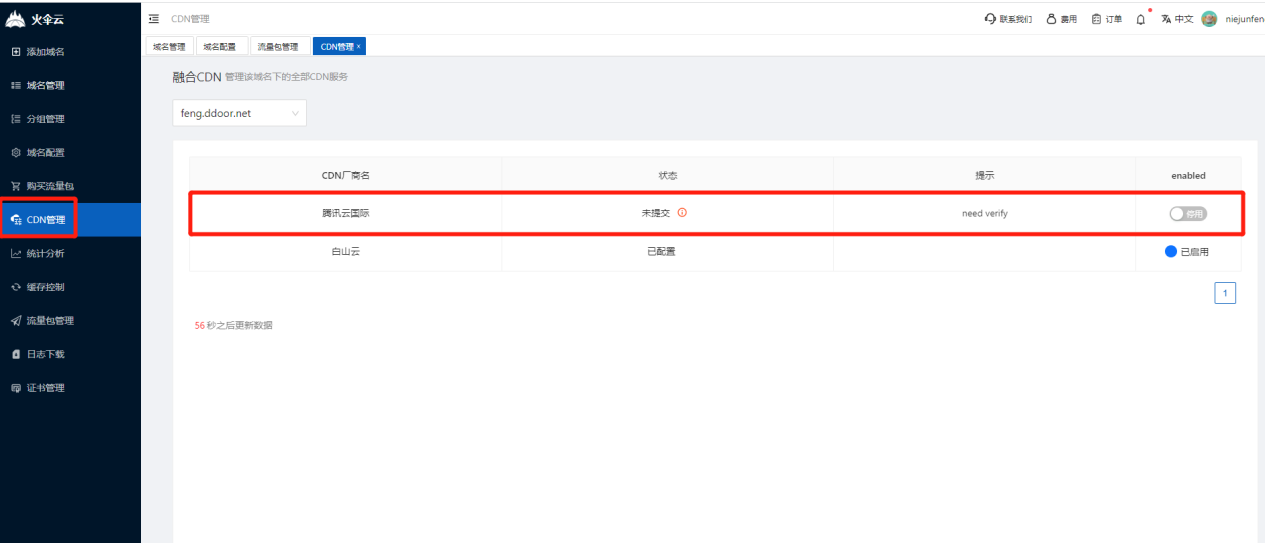The image size is (1265, 543).
Task: Open the feng.ddoor.net domain dropdown
Action: click(239, 113)
